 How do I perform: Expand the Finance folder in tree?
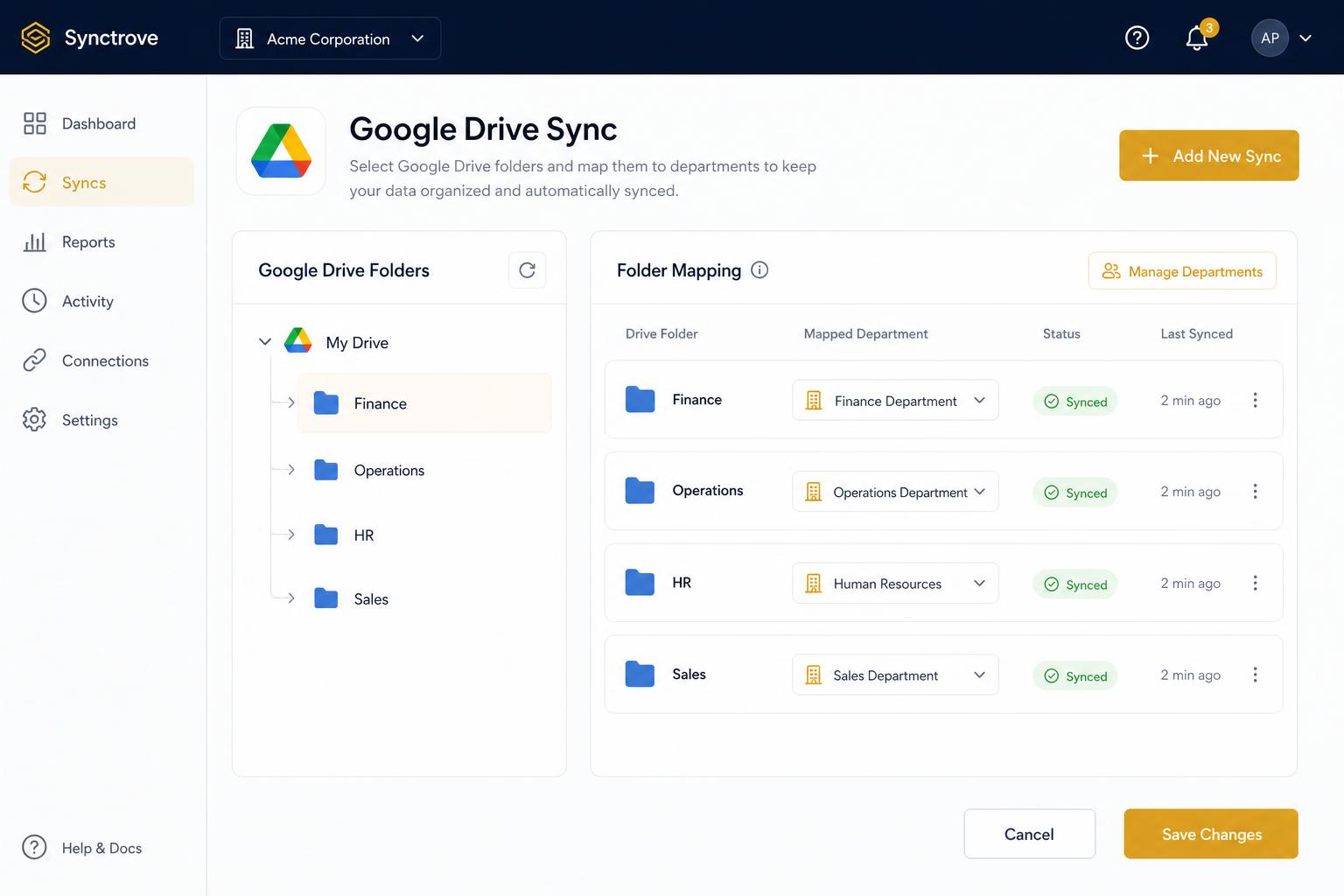click(x=291, y=402)
